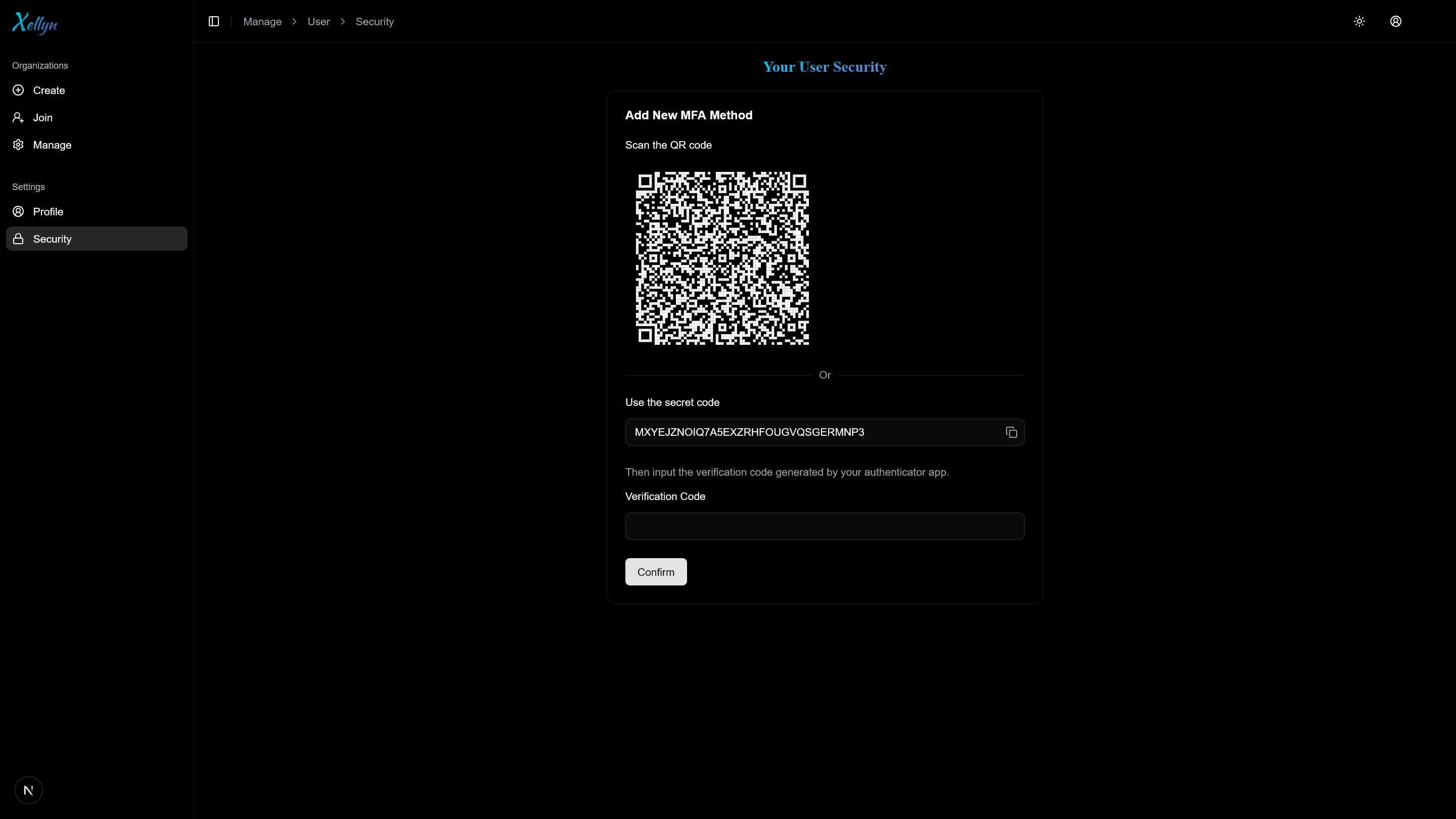Viewport: 1456px width, 819px height.
Task: Open the Next.js dev tools N badge
Action: [29, 790]
